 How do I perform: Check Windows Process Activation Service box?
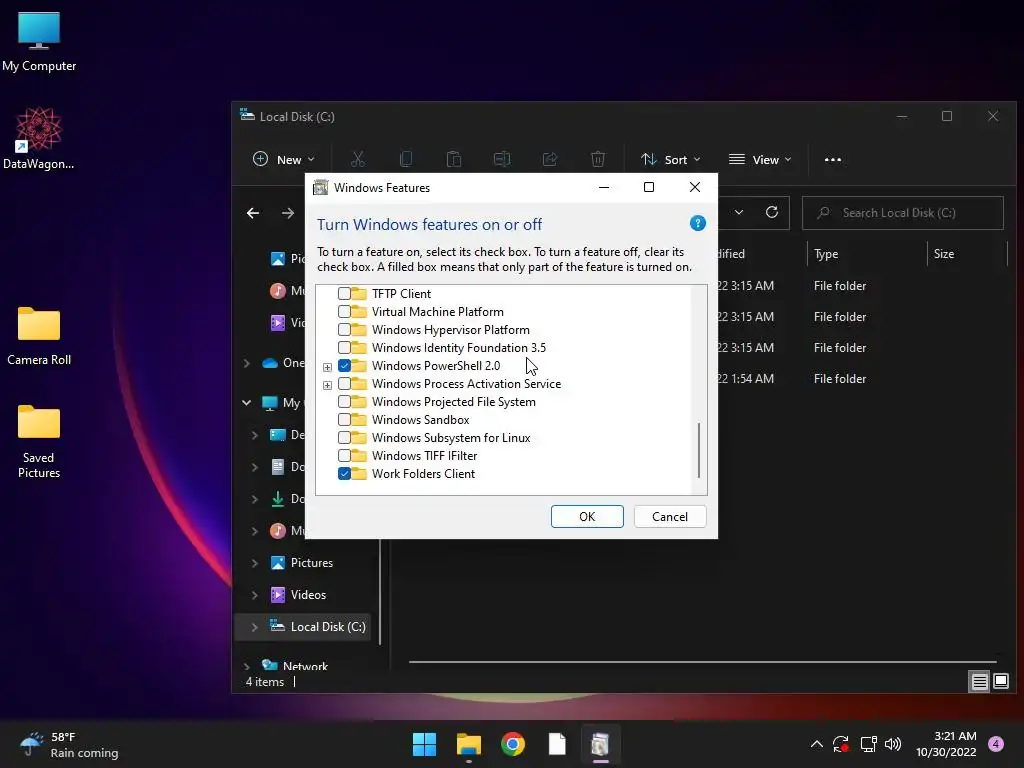pos(344,384)
